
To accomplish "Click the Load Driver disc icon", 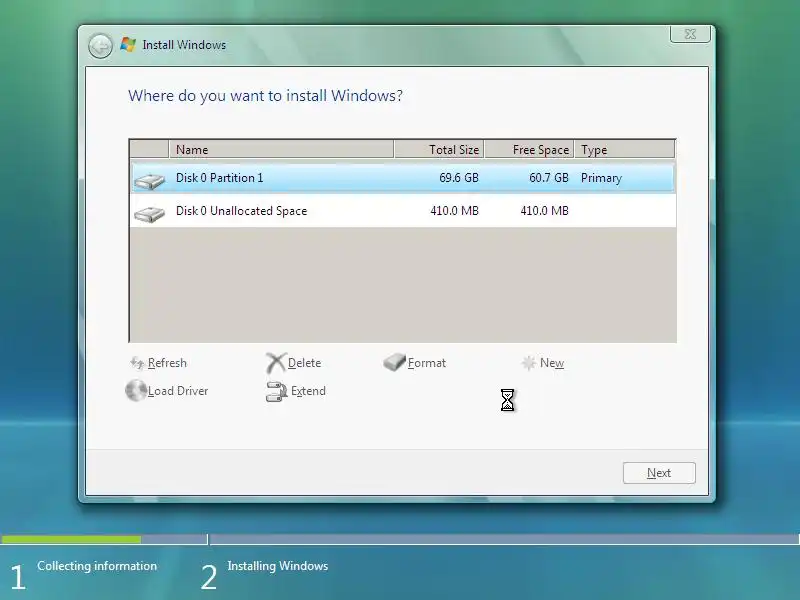I will (136, 390).
